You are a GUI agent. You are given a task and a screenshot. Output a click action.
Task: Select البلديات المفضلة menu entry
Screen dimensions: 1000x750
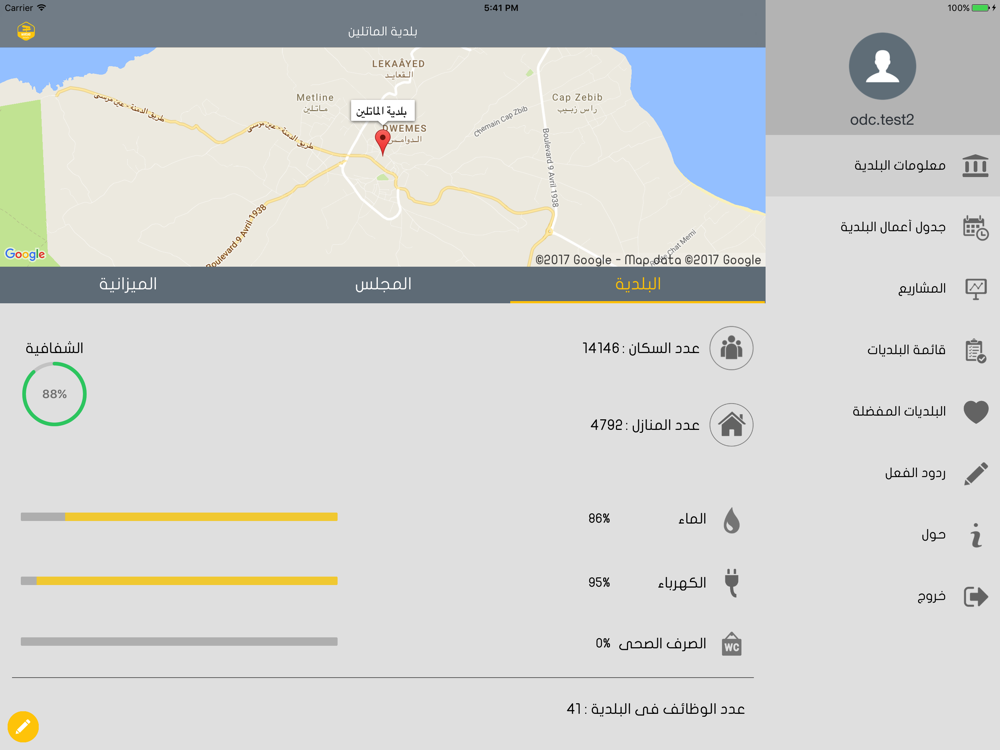pyautogui.click(x=883, y=412)
